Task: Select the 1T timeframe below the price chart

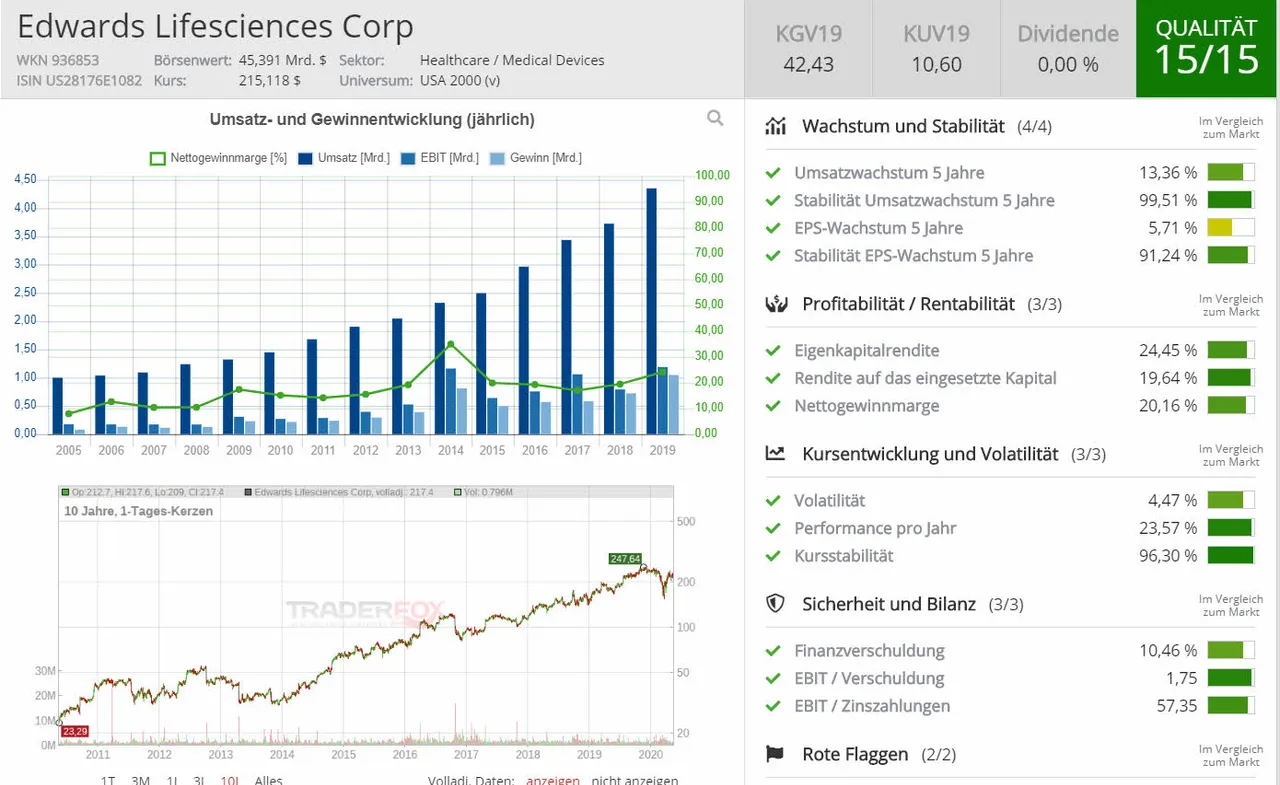Action: click(x=108, y=780)
